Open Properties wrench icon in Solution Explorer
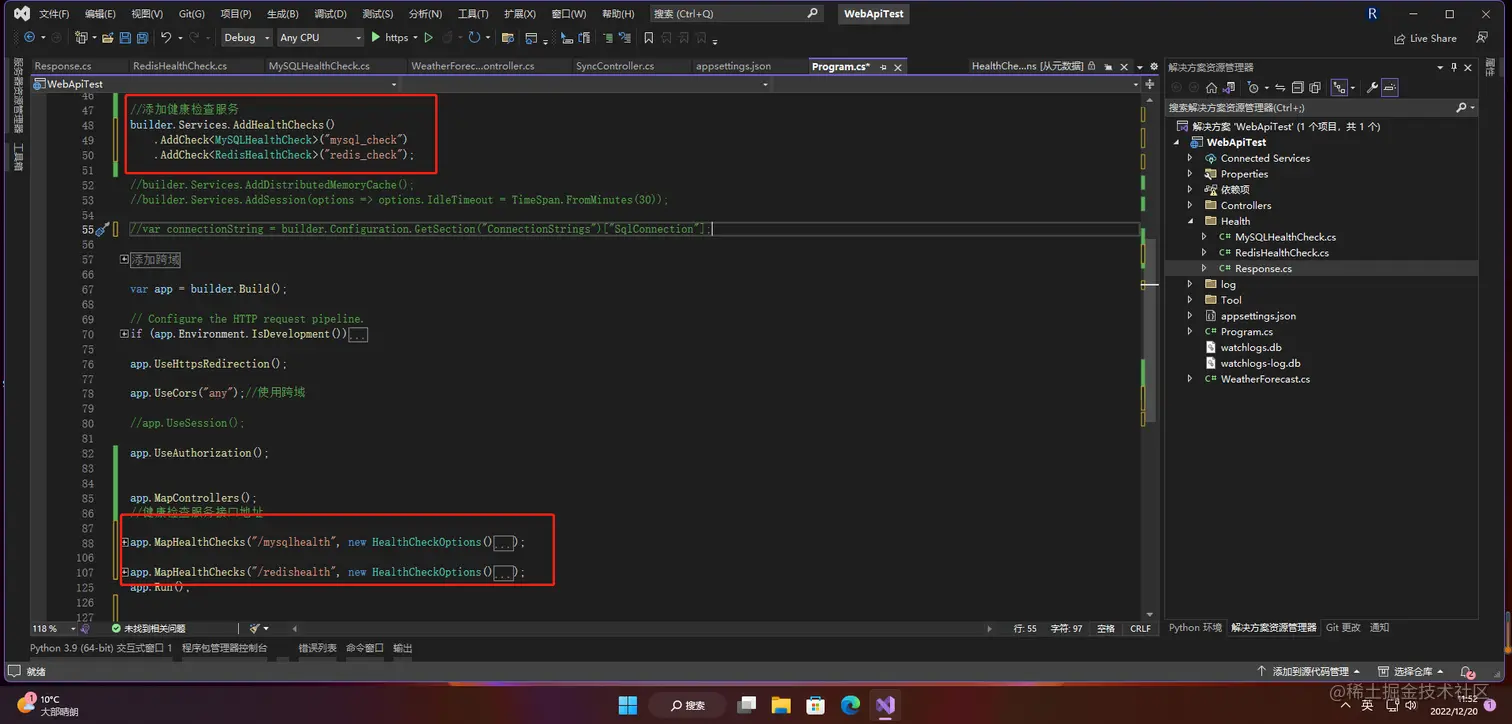1512x724 pixels. 1372,88
